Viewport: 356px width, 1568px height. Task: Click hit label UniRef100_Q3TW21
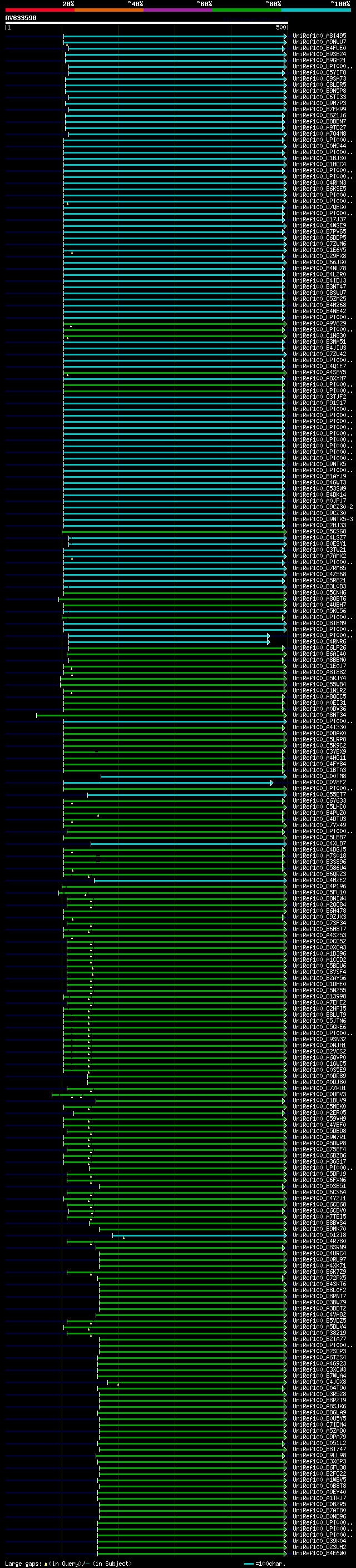click(x=319, y=550)
